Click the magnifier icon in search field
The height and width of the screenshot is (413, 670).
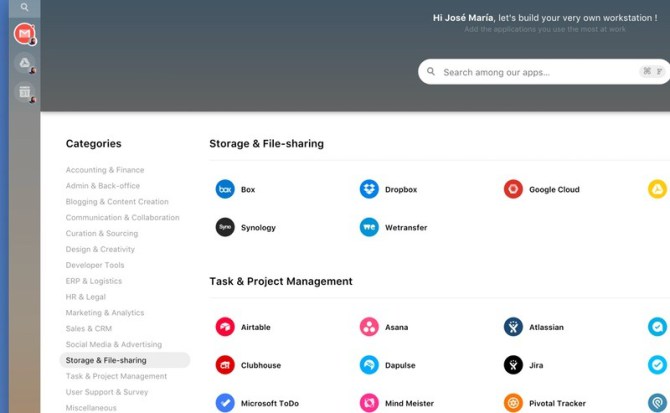tap(431, 71)
